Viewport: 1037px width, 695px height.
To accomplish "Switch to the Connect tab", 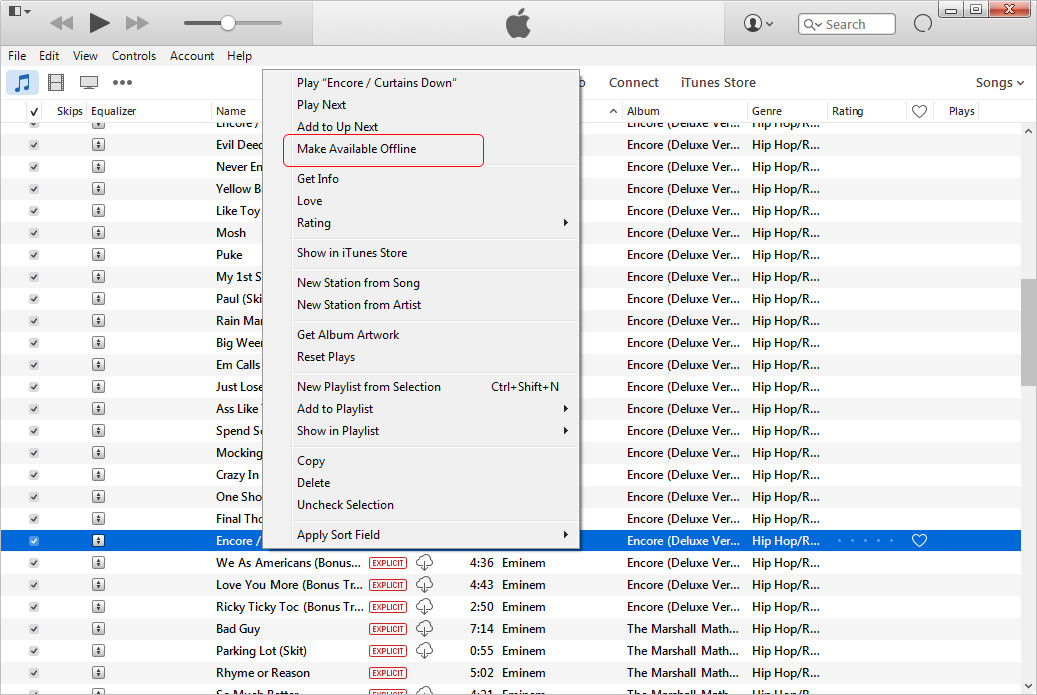I will pyautogui.click(x=634, y=83).
